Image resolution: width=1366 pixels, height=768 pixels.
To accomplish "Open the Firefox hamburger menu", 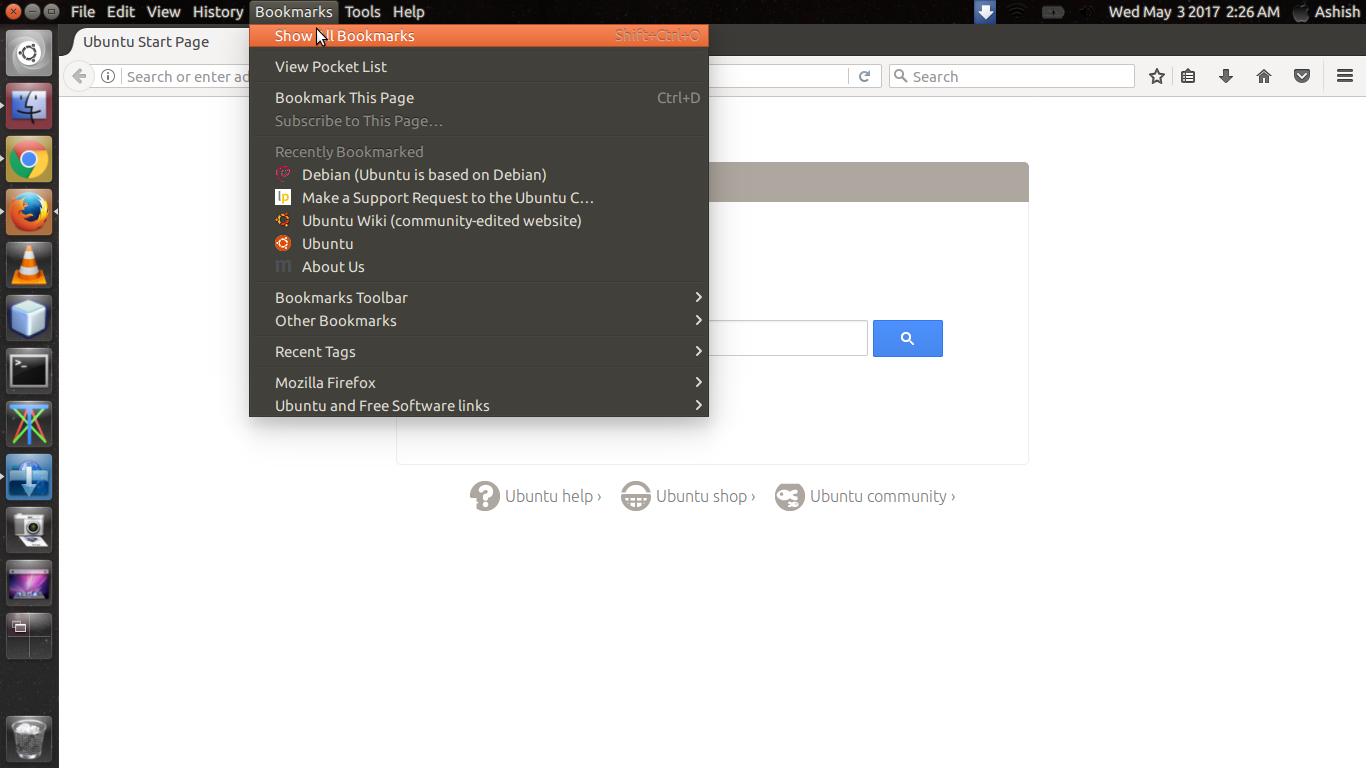I will [1345, 76].
